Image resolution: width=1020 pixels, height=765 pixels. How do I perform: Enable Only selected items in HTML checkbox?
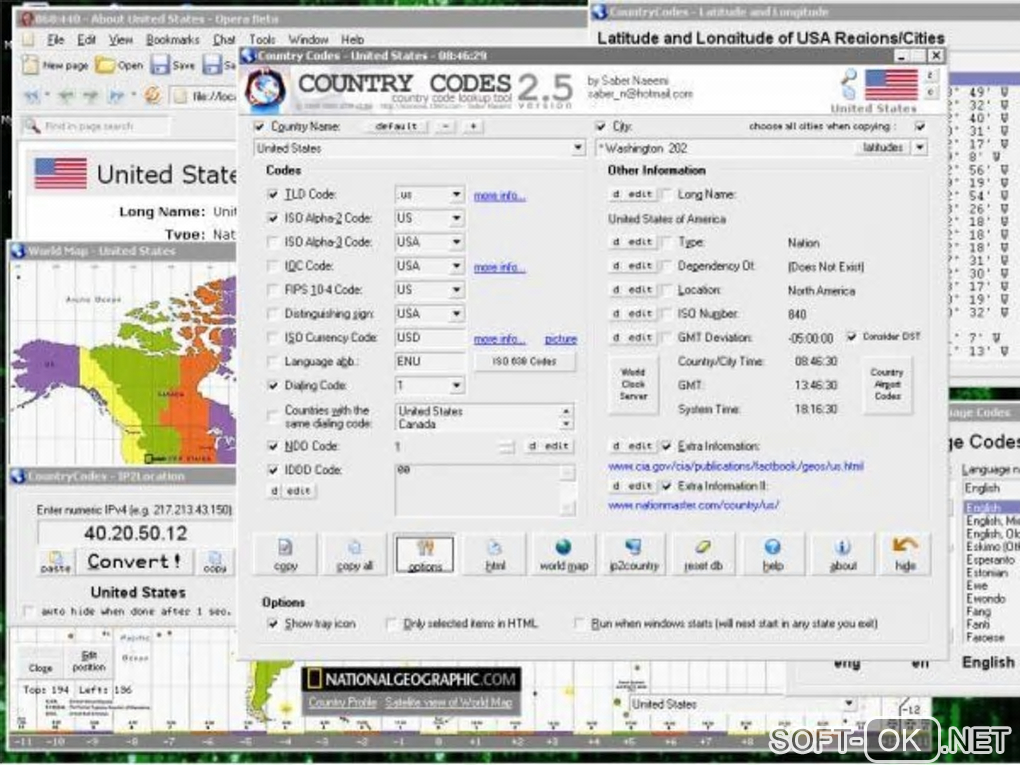(392, 624)
